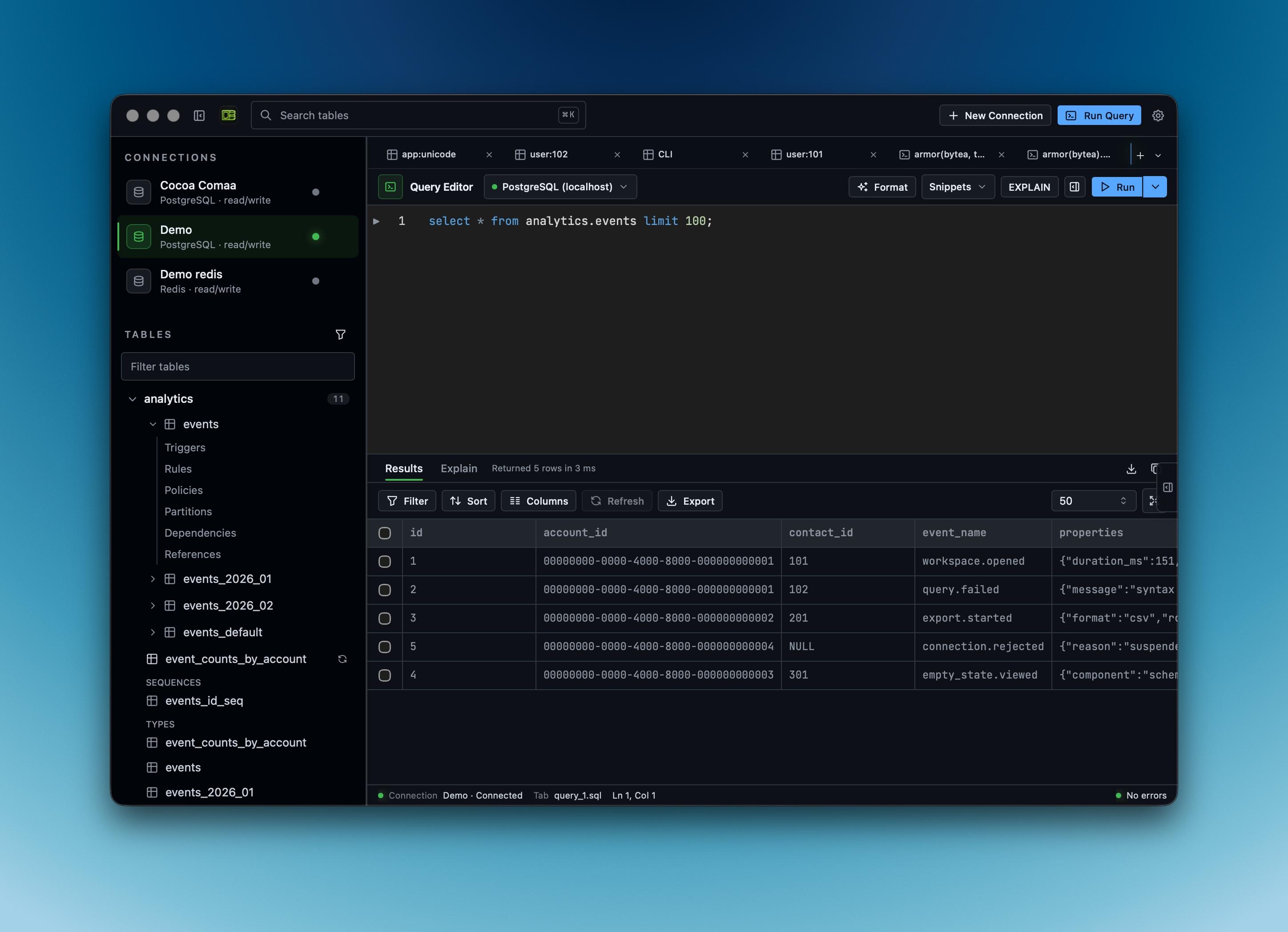Open the Run options dropdown arrow
Viewport: 1288px width, 932px height.
pos(1155,187)
